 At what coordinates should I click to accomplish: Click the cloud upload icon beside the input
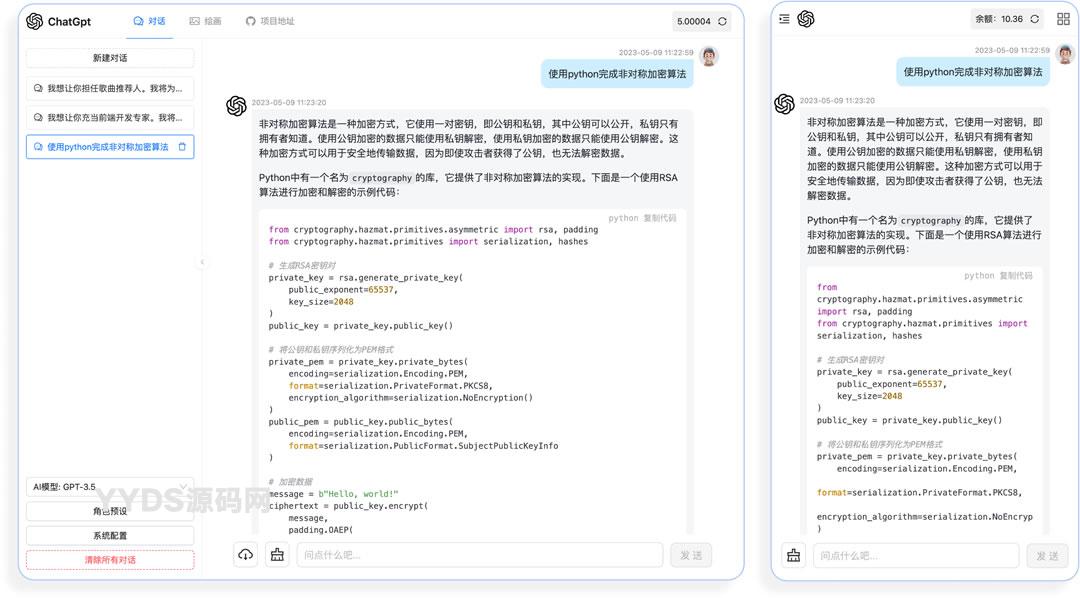click(245, 555)
